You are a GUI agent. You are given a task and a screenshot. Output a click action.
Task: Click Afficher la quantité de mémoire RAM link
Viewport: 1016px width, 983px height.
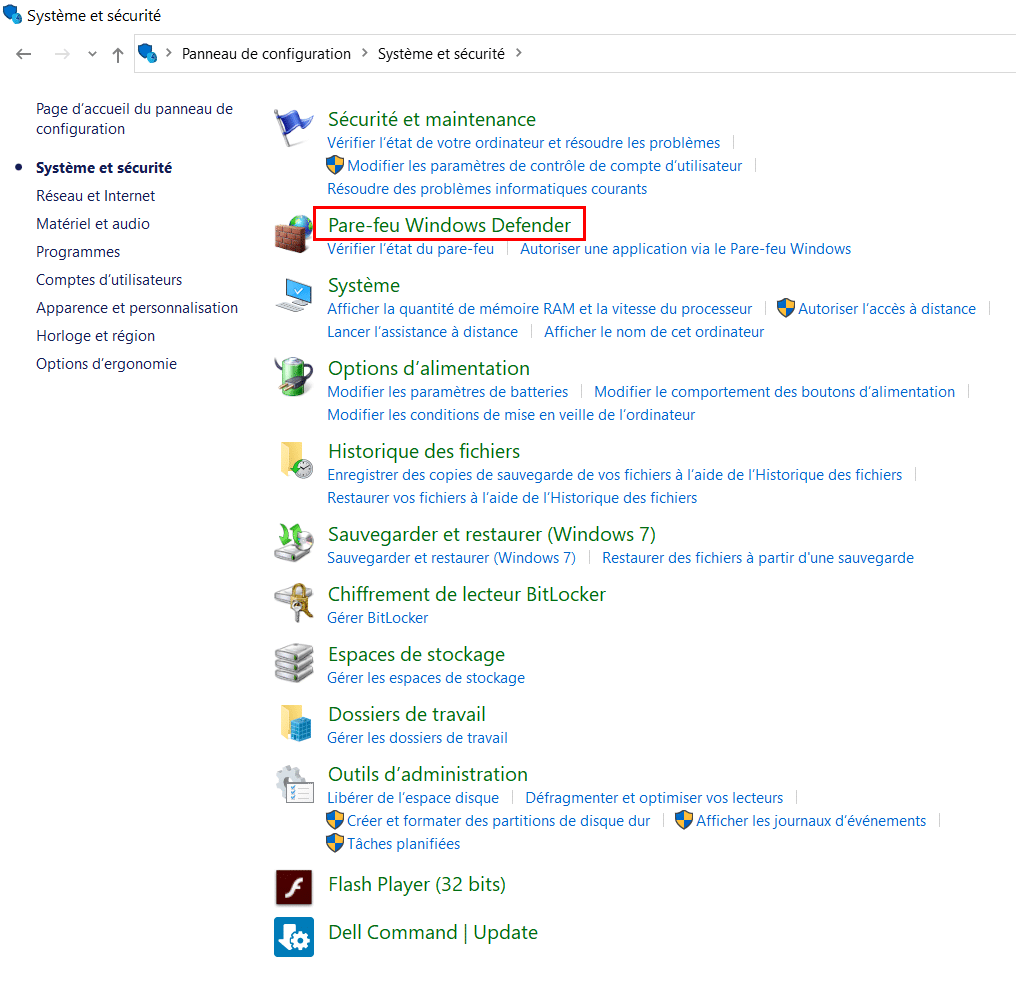coord(539,308)
